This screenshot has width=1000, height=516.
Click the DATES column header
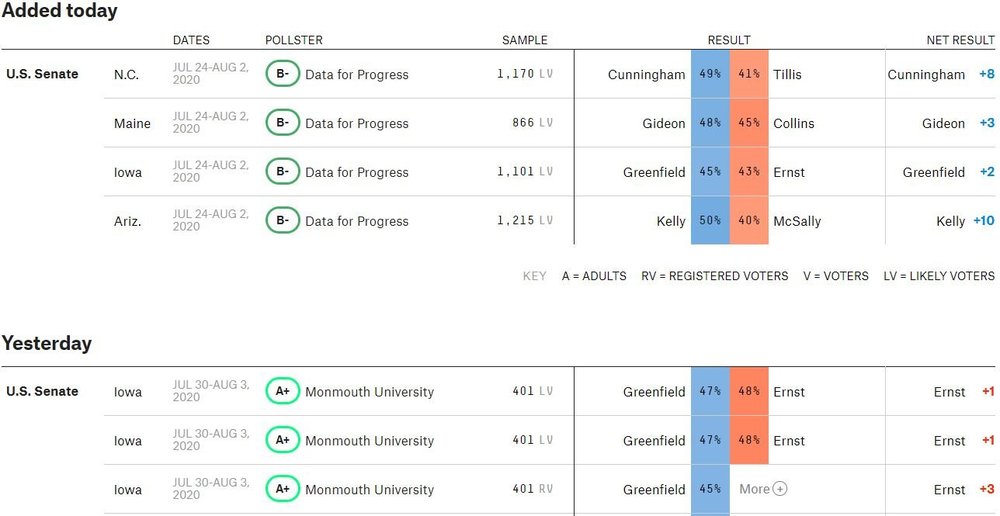tap(191, 40)
